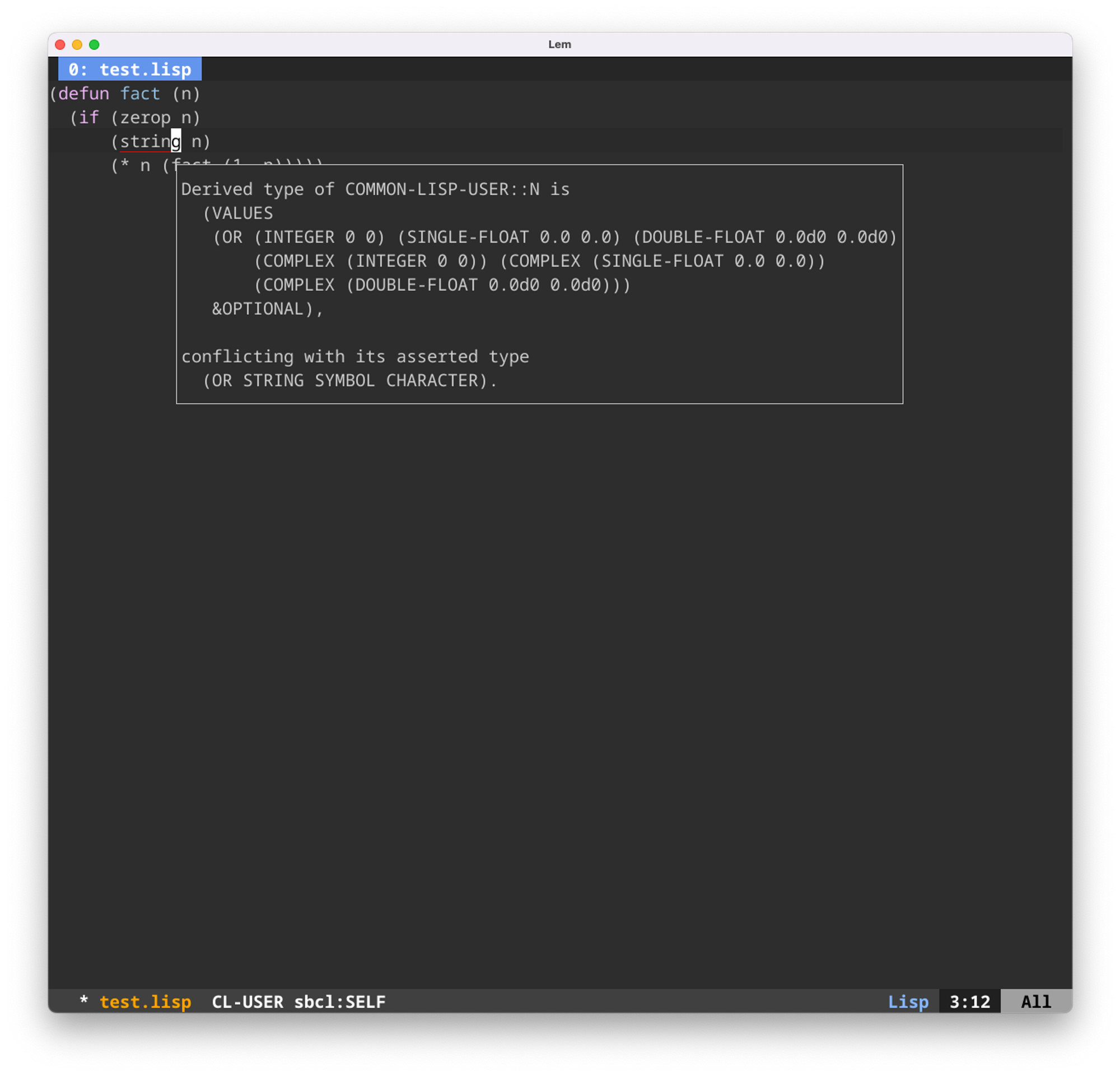
Task: Click the 3:12 cursor position indicator
Action: coord(969,1002)
